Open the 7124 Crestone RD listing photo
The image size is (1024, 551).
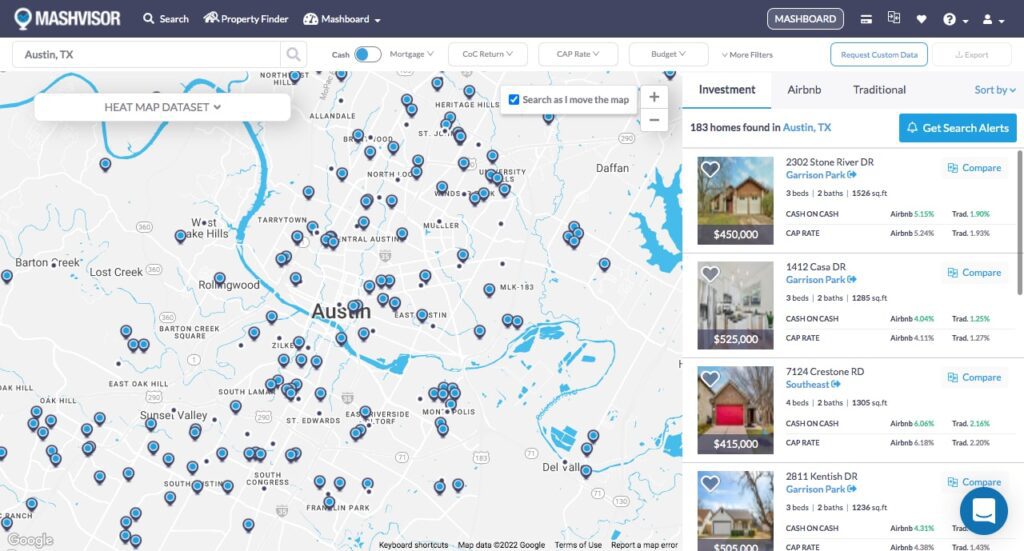(x=735, y=410)
